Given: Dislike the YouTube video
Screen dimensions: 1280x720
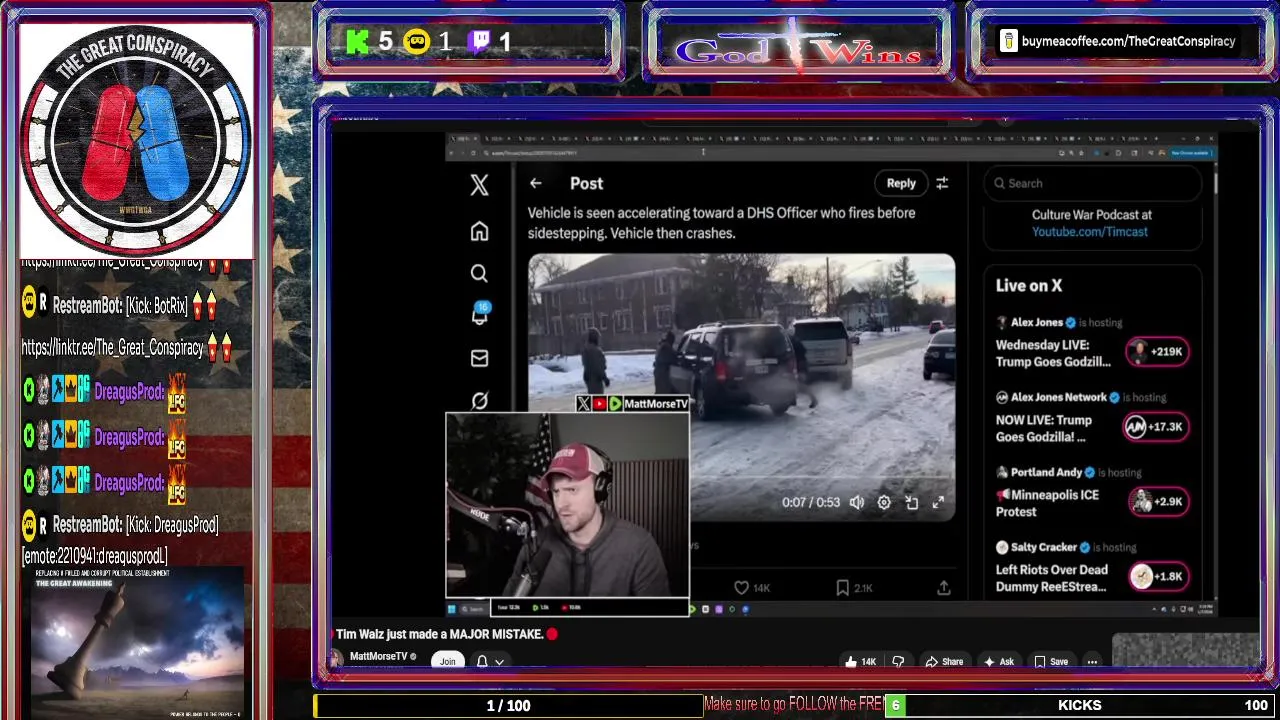Looking at the screenshot, I should 898,661.
